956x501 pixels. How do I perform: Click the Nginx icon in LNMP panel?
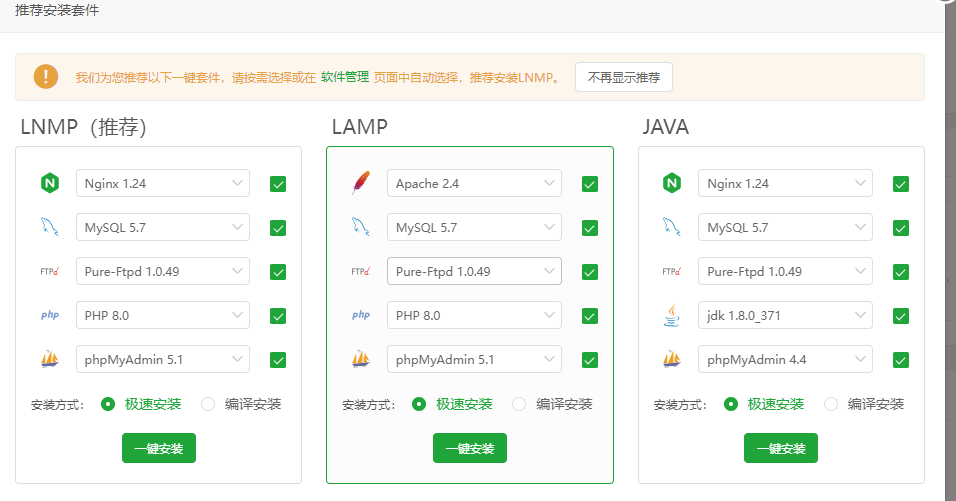click(x=49, y=184)
